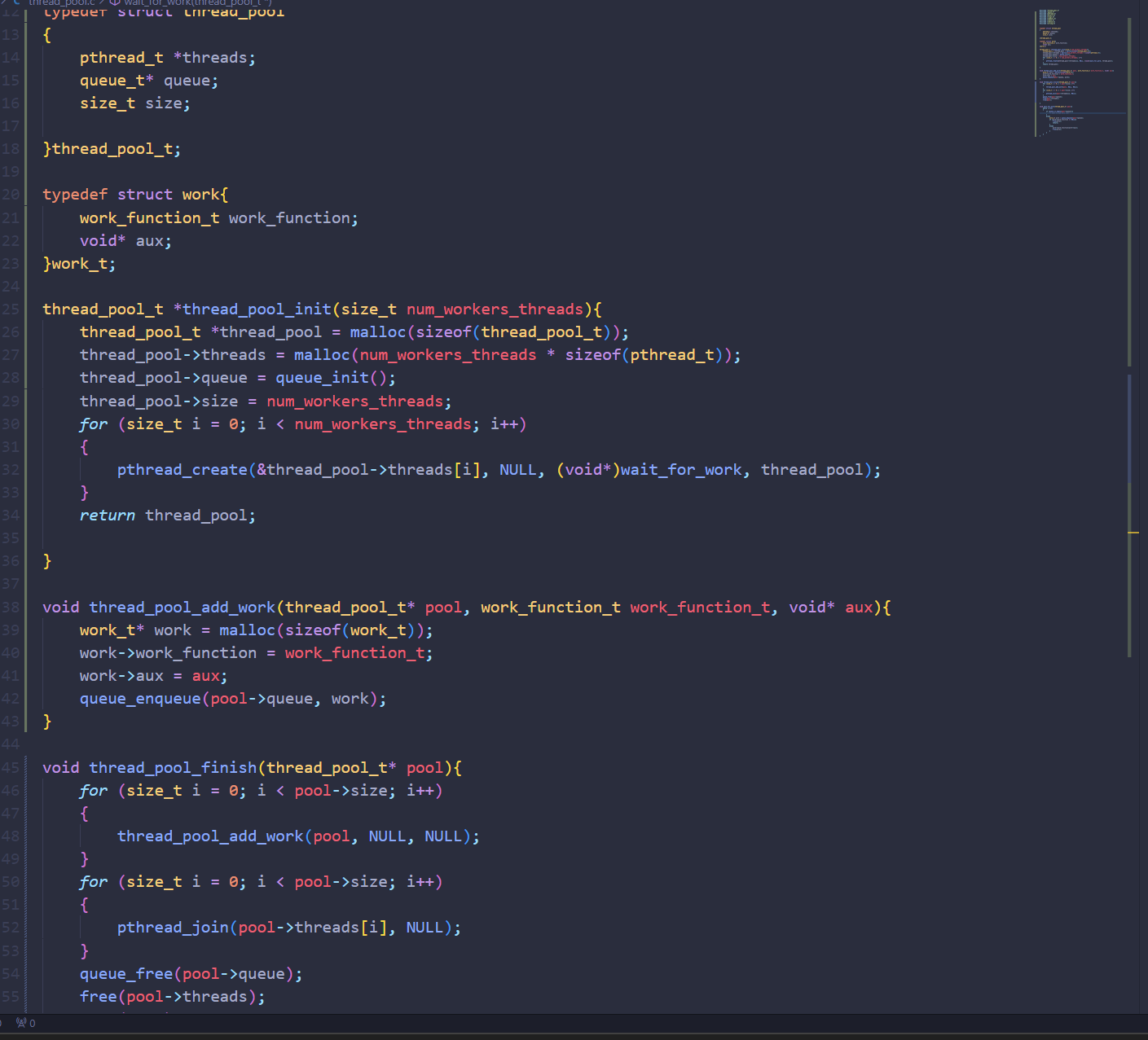Open the forwarded ports indicator in status bar

25,1023
